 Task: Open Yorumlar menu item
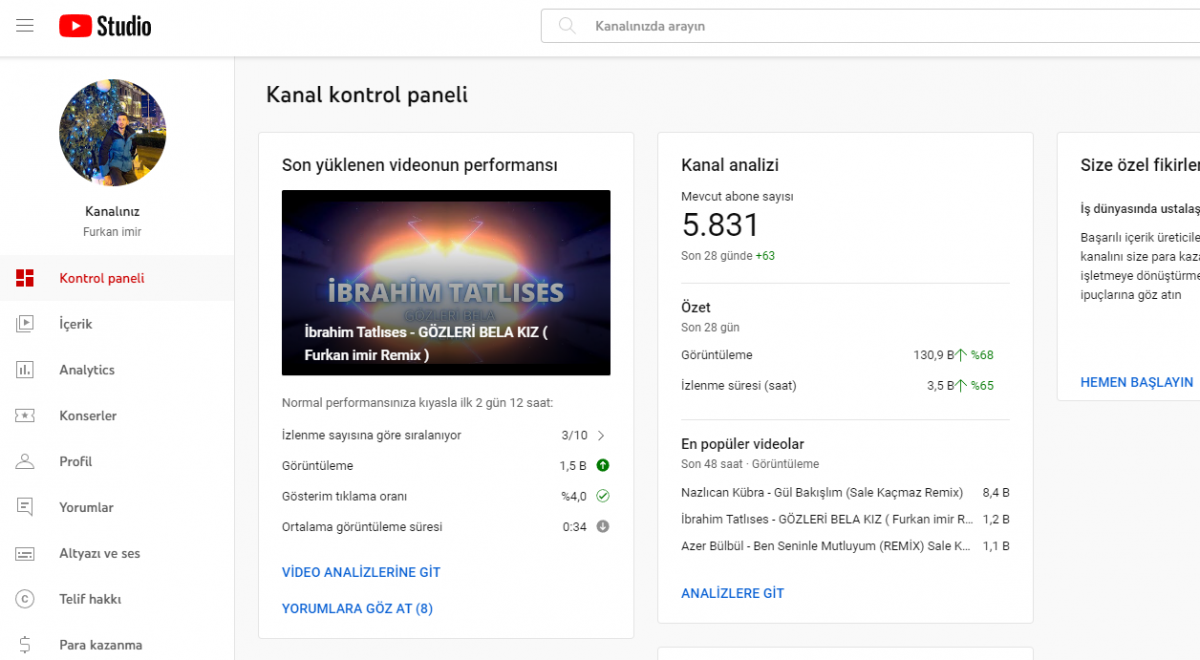117,507
